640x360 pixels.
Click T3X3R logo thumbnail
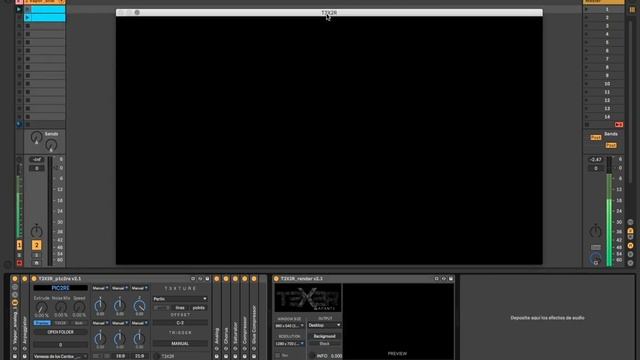click(308, 298)
